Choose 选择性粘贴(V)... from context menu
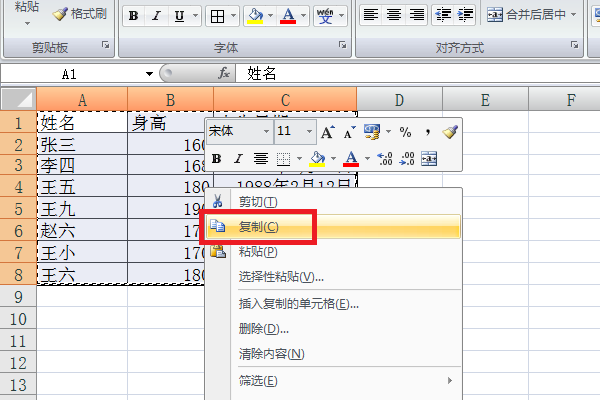Viewport: 600px width, 400px height. click(x=334, y=276)
